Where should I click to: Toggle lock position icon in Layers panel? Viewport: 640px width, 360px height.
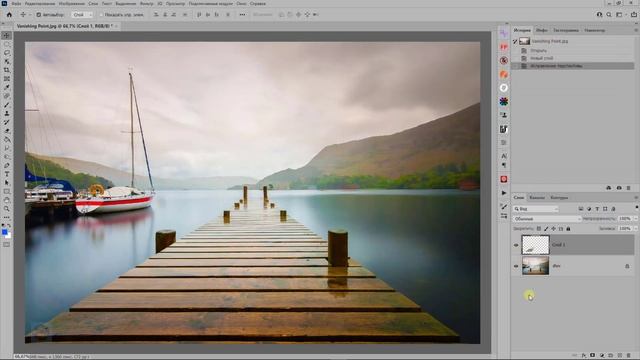coord(553,229)
